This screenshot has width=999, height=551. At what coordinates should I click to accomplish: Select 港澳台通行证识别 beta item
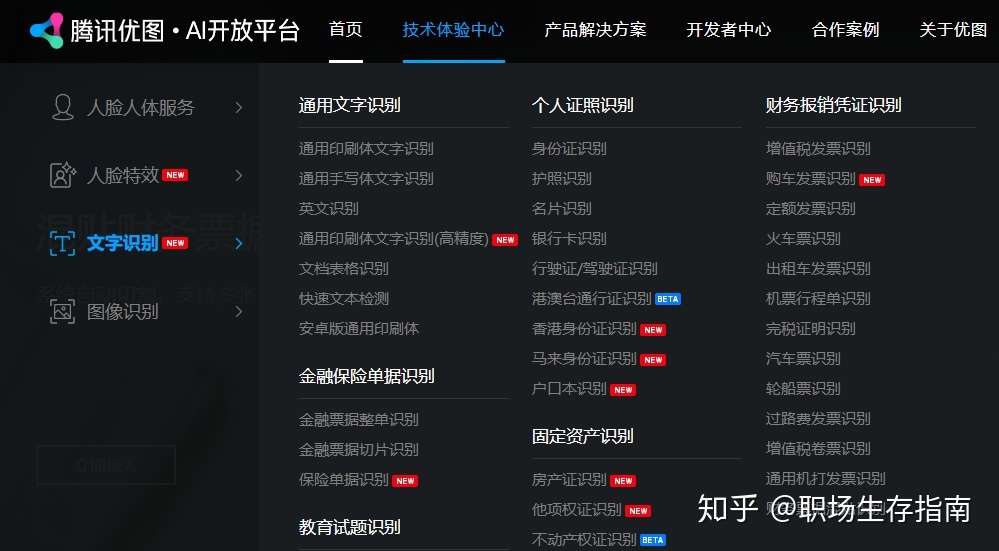(x=606, y=299)
